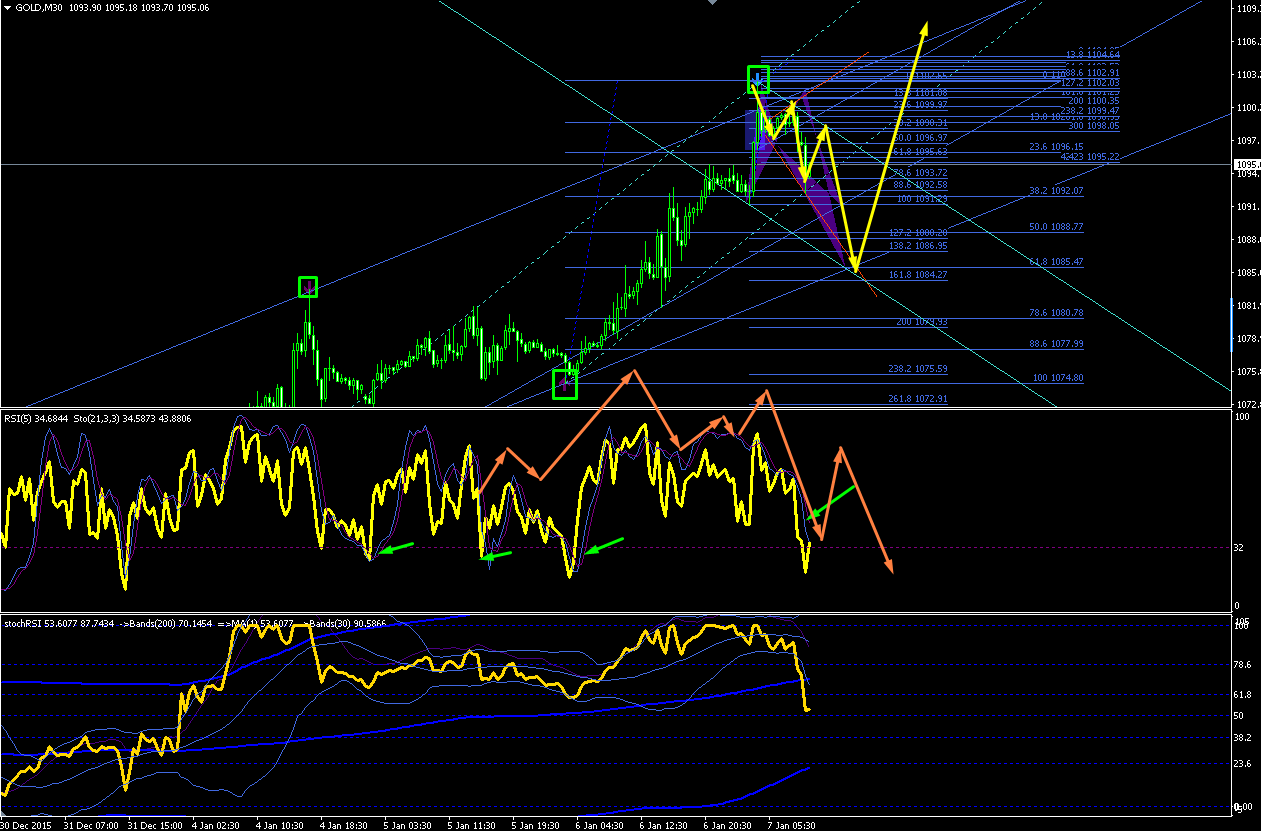
Task: Click the gray chart shift marker on top edge
Action: point(711,3)
